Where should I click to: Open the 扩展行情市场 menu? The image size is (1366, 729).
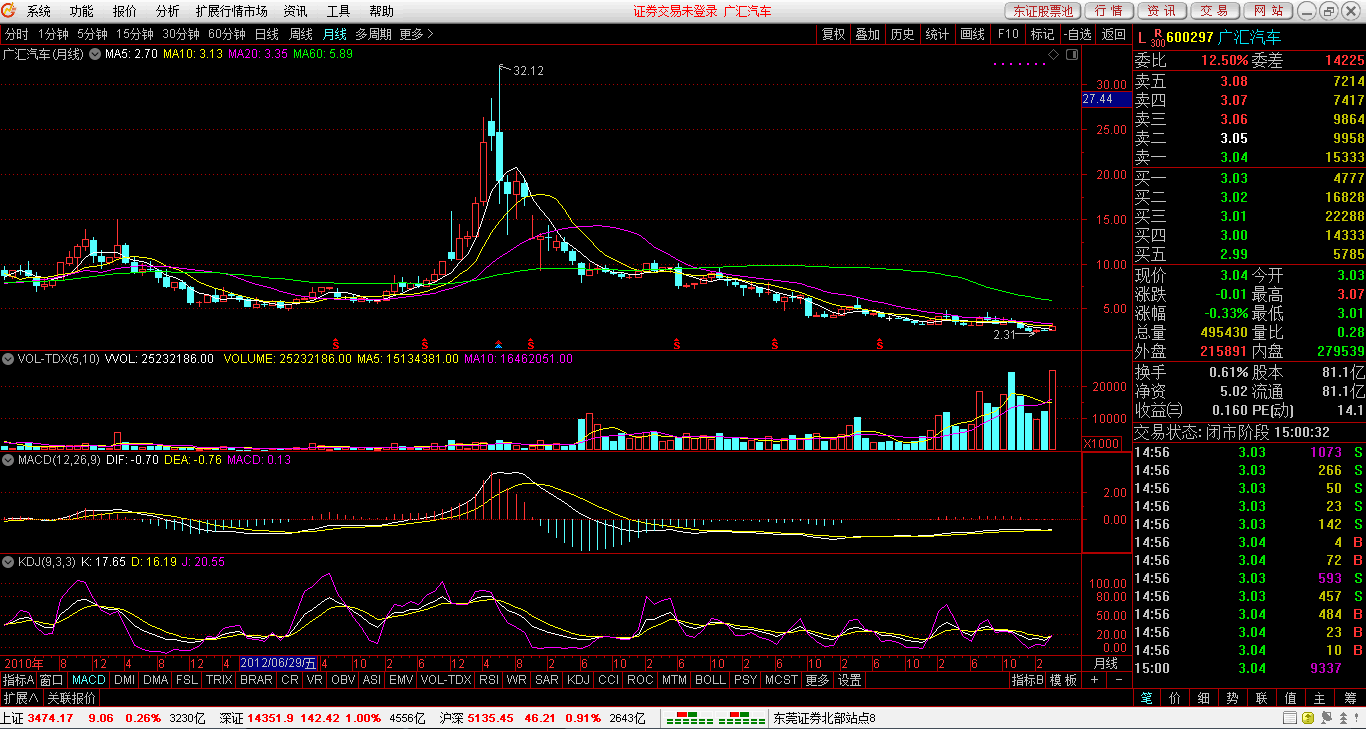232,12
